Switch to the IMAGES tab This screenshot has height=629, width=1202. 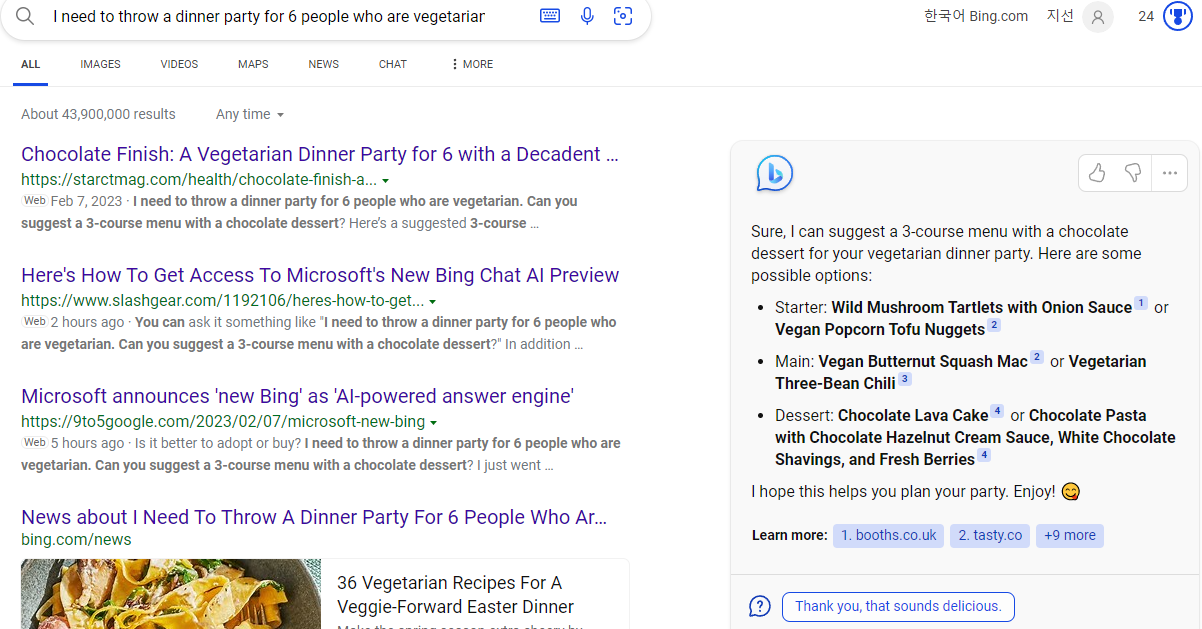tap(100, 64)
